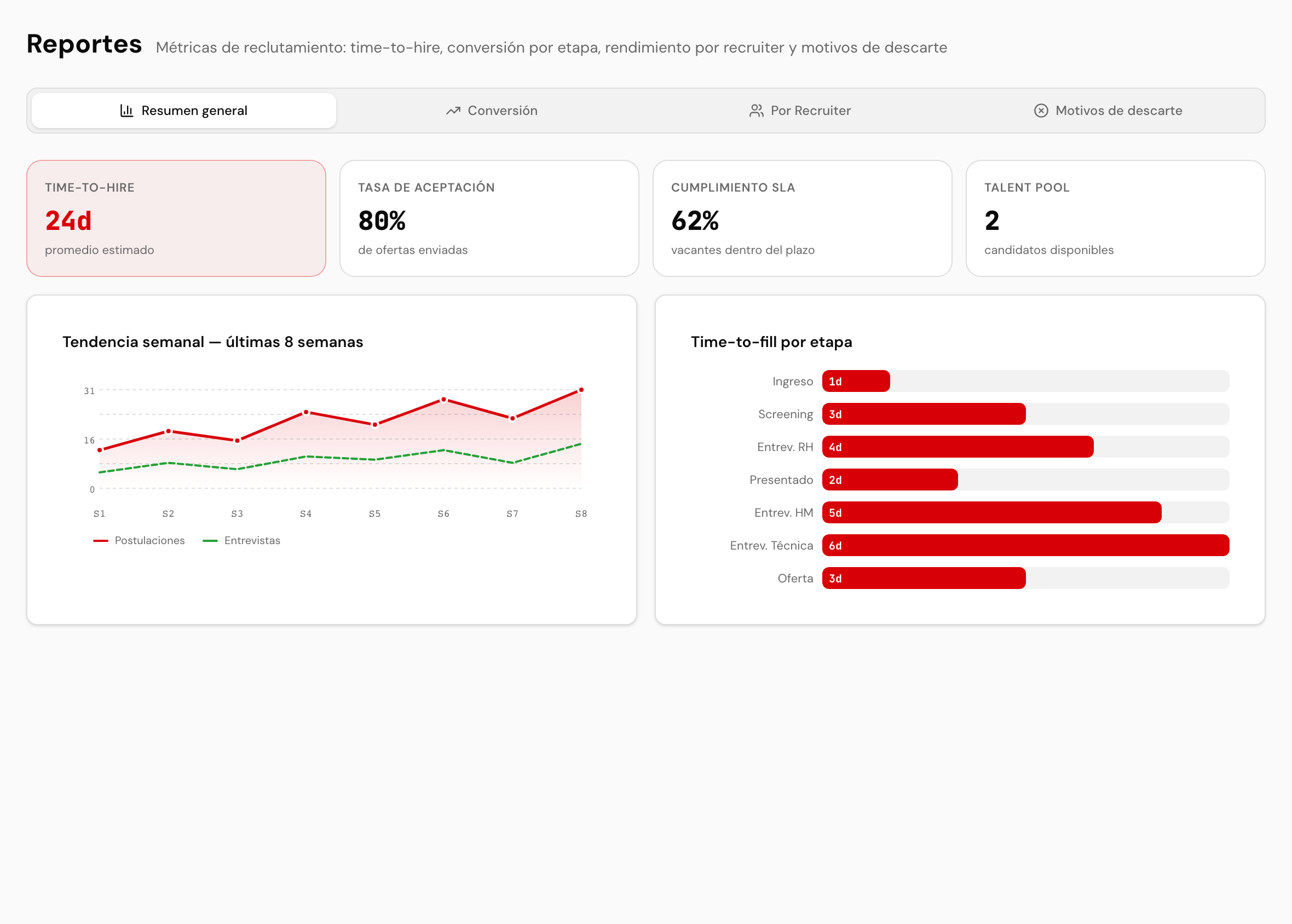Click the S2 data point on Postulaciones line
Viewport: 1292px width, 924px height.
tap(169, 432)
